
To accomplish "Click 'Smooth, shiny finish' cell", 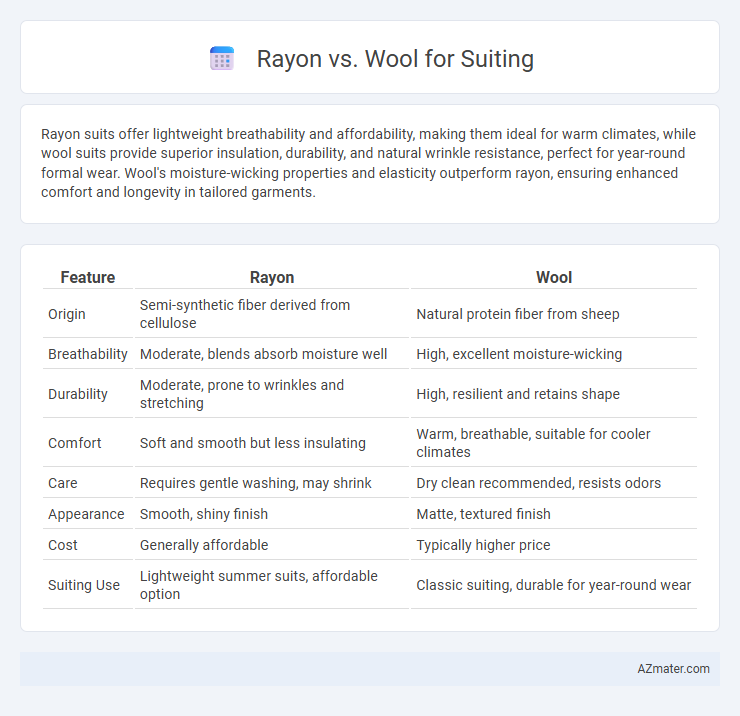I will 272,514.
